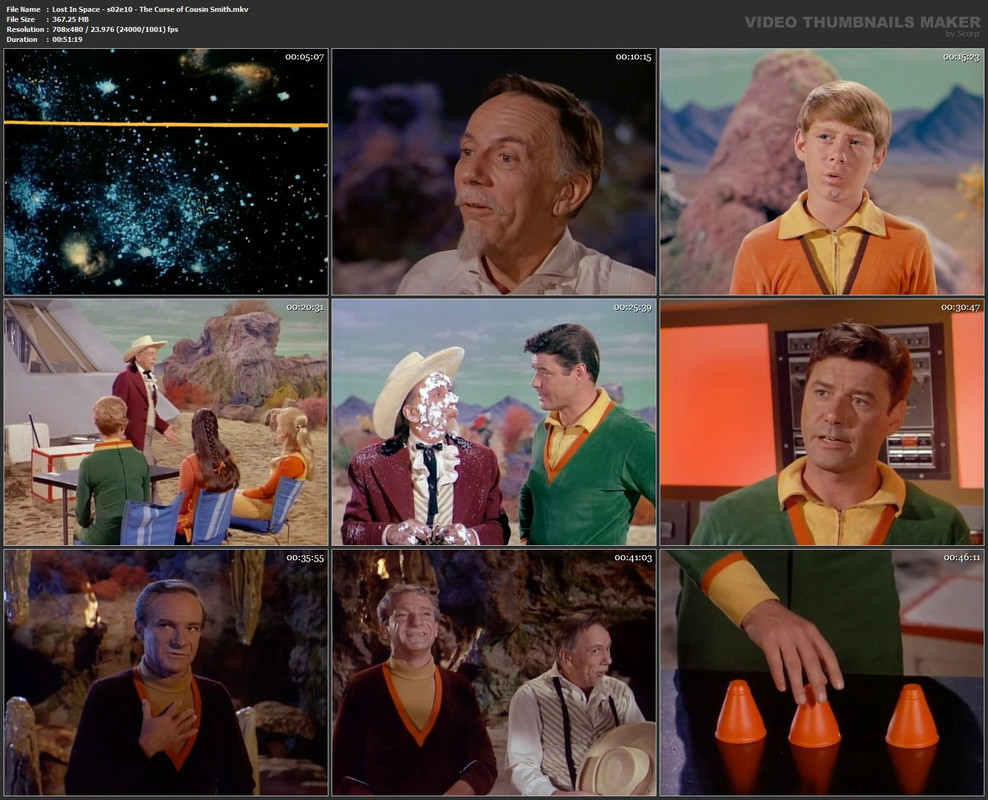The image size is (988, 800).
Task: Open the starfield thumbnail at 00:05:07
Action: [x=166, y=172]
